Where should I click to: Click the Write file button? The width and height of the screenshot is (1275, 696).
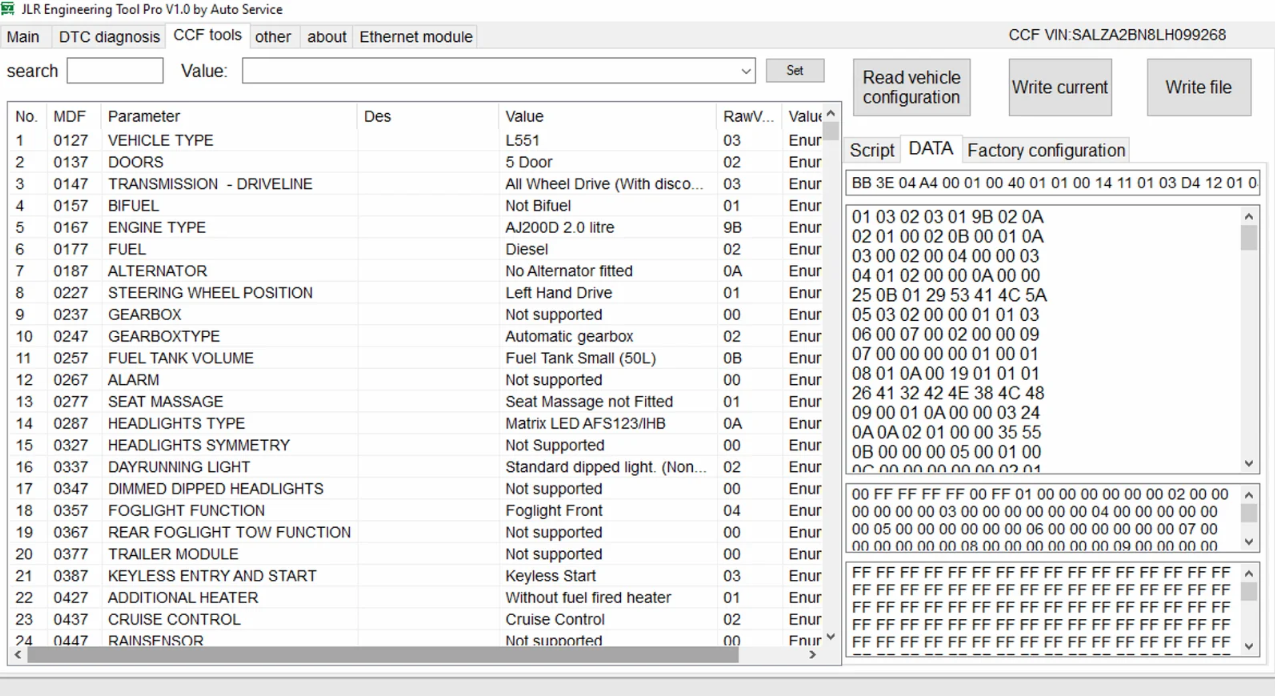coord(1199,87)
